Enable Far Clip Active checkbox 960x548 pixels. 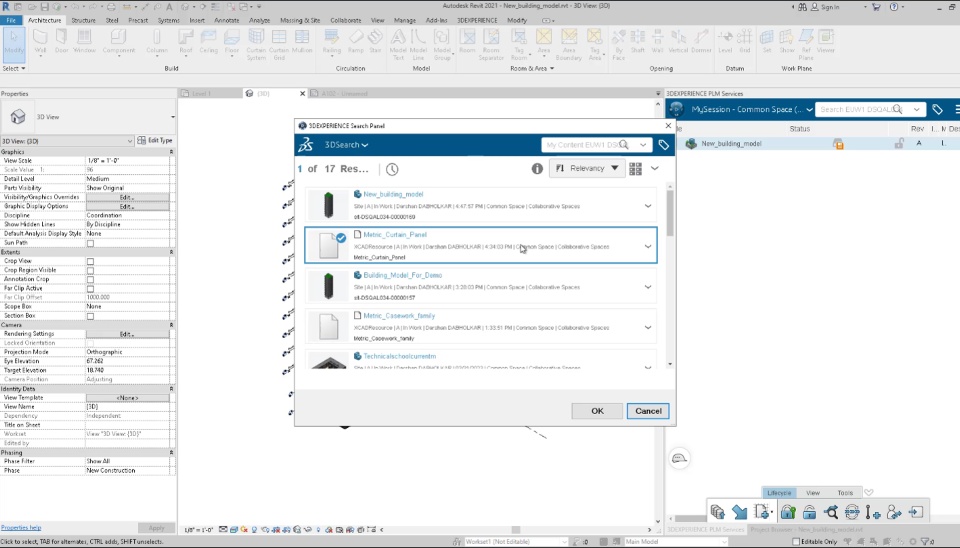click(x=90, y=288)
